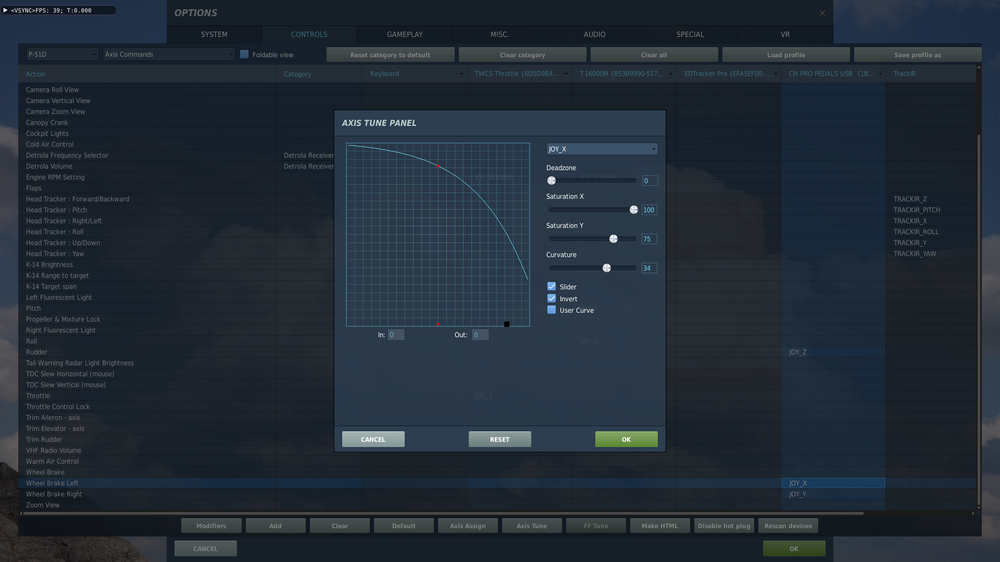Click the Modifiers button
Screen dimensions: 1000x562
[211, 526]
